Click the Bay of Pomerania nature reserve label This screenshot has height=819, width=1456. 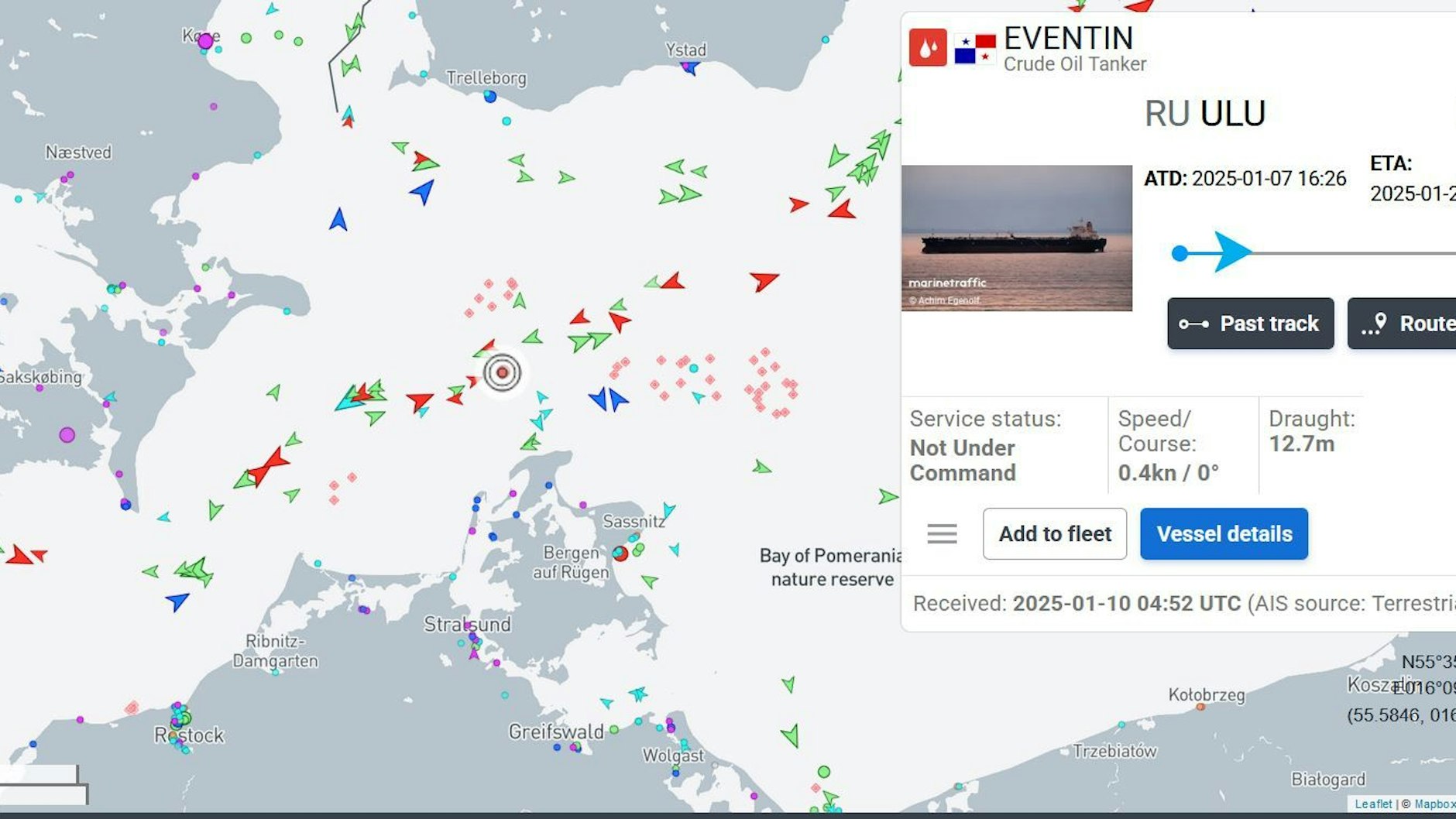[831, 567]
